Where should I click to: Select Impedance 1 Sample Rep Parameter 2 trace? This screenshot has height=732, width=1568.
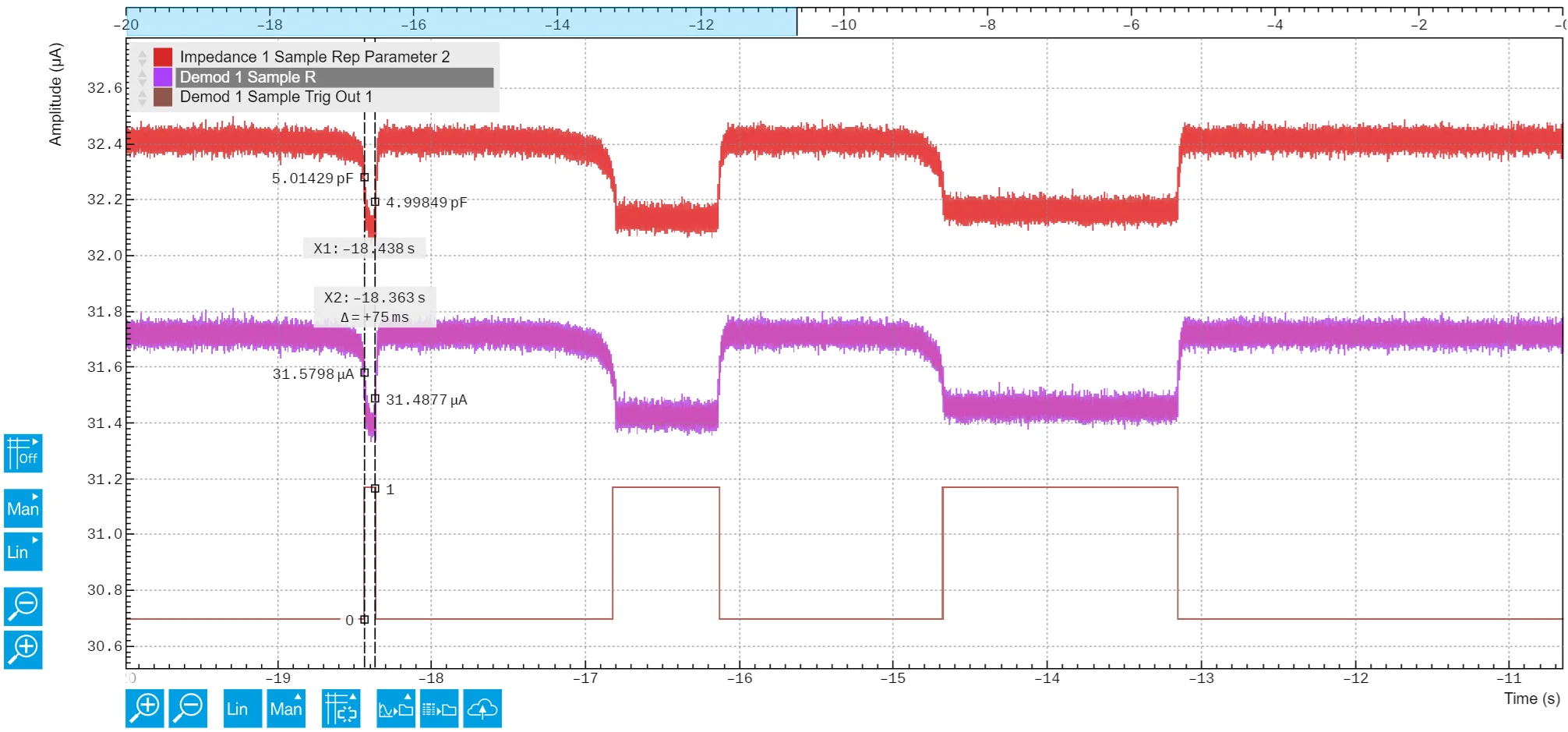coord(315,57)
